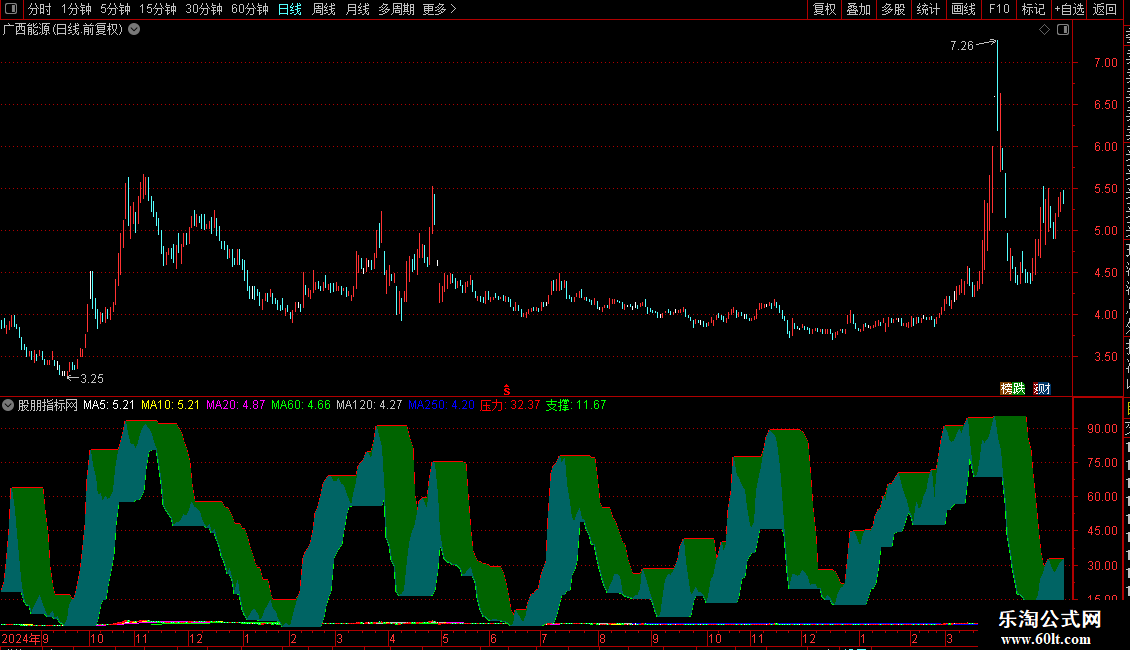Click the 复权 adjustment button
This screenshot has height=650, width=1130.
824,9
